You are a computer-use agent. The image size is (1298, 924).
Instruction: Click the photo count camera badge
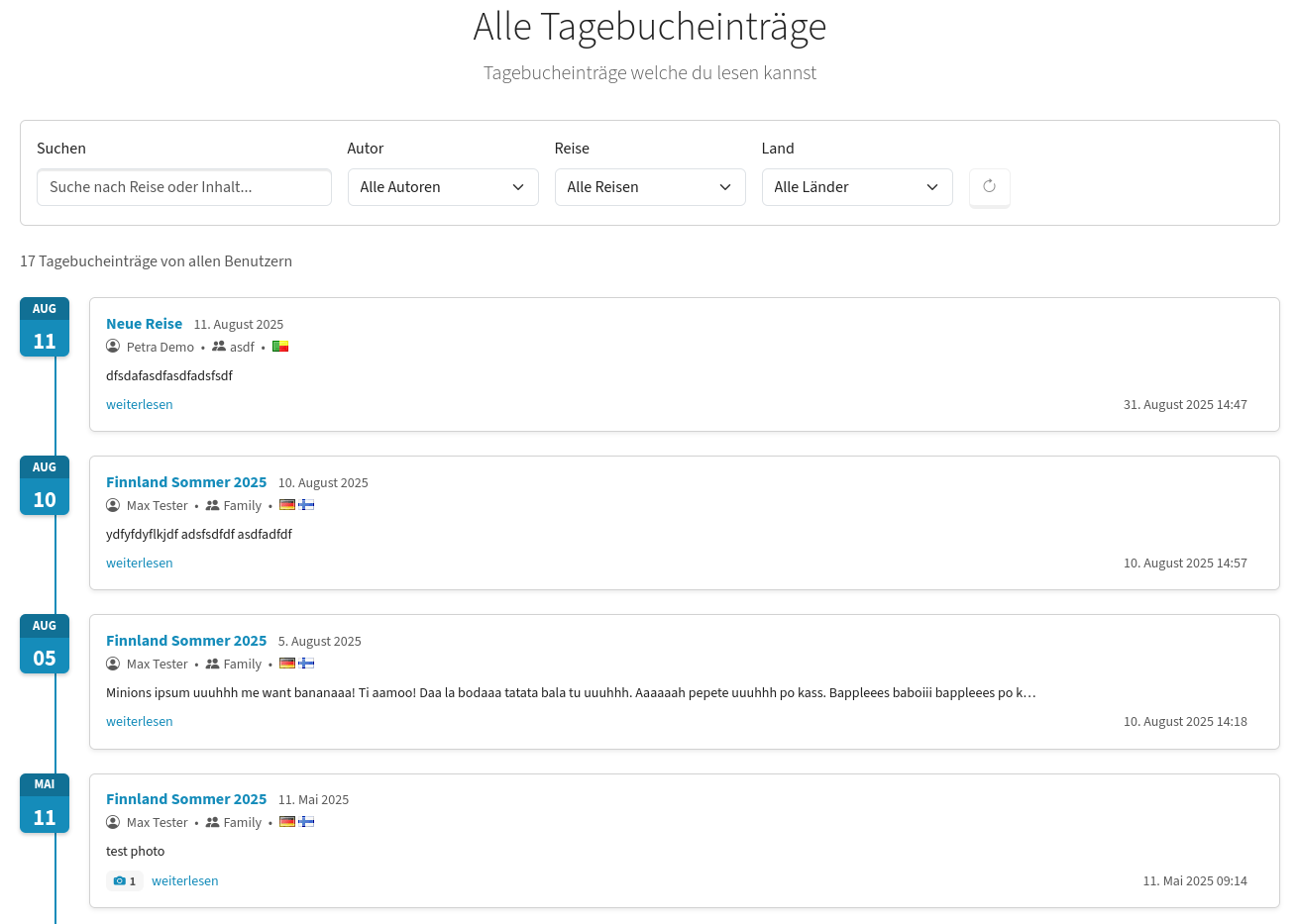click(x=125, y=880)
